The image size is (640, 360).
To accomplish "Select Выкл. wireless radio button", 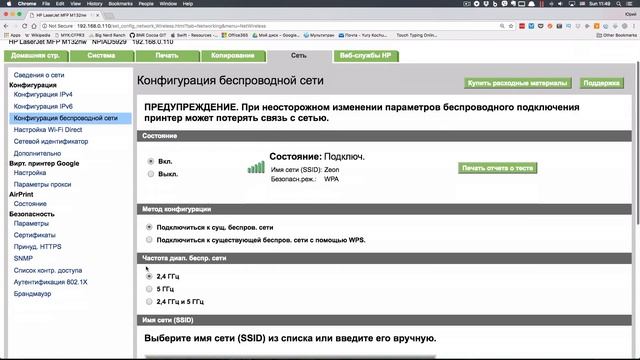I will click(x=151, y=174).
